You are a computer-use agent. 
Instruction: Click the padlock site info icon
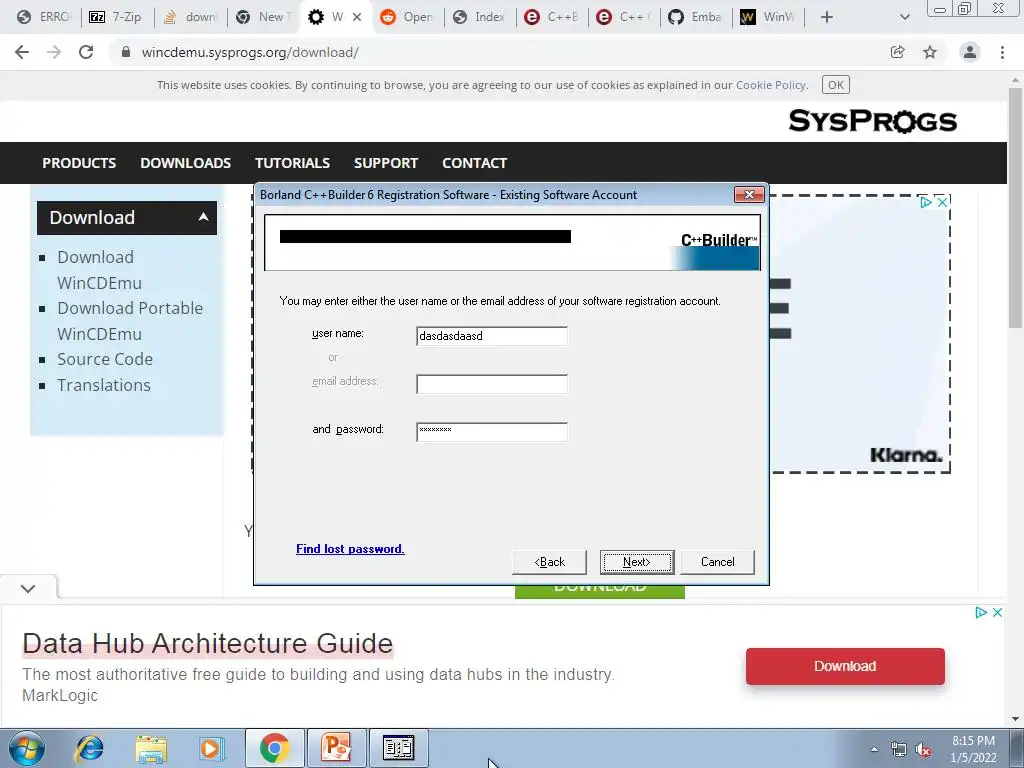(x=125, y=52)
